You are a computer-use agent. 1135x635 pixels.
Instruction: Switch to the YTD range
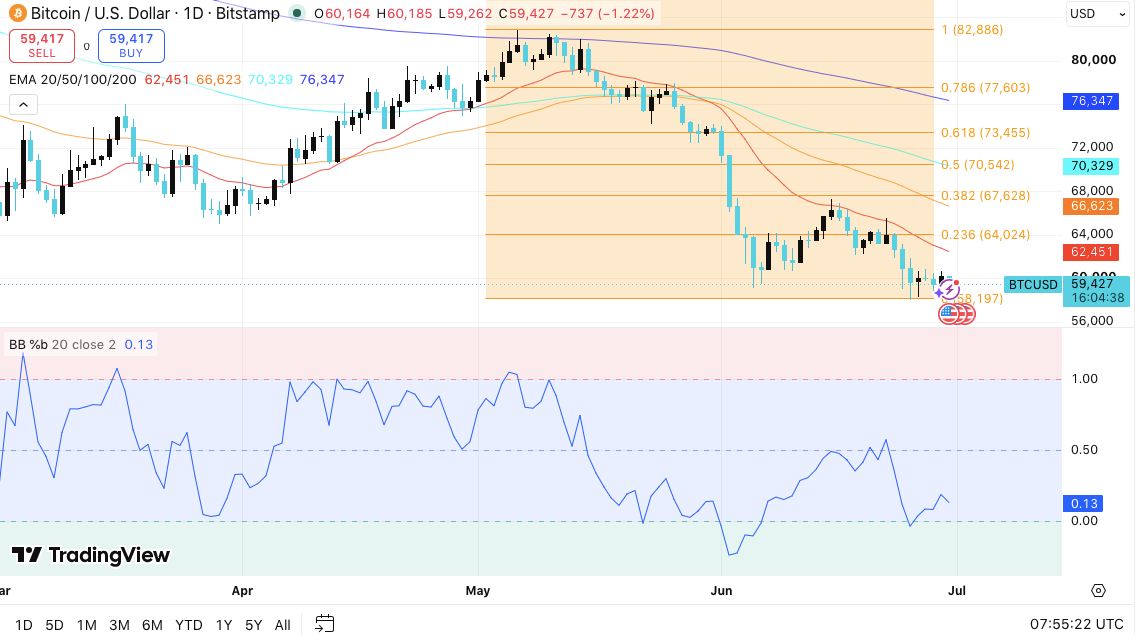coord(189,625)
